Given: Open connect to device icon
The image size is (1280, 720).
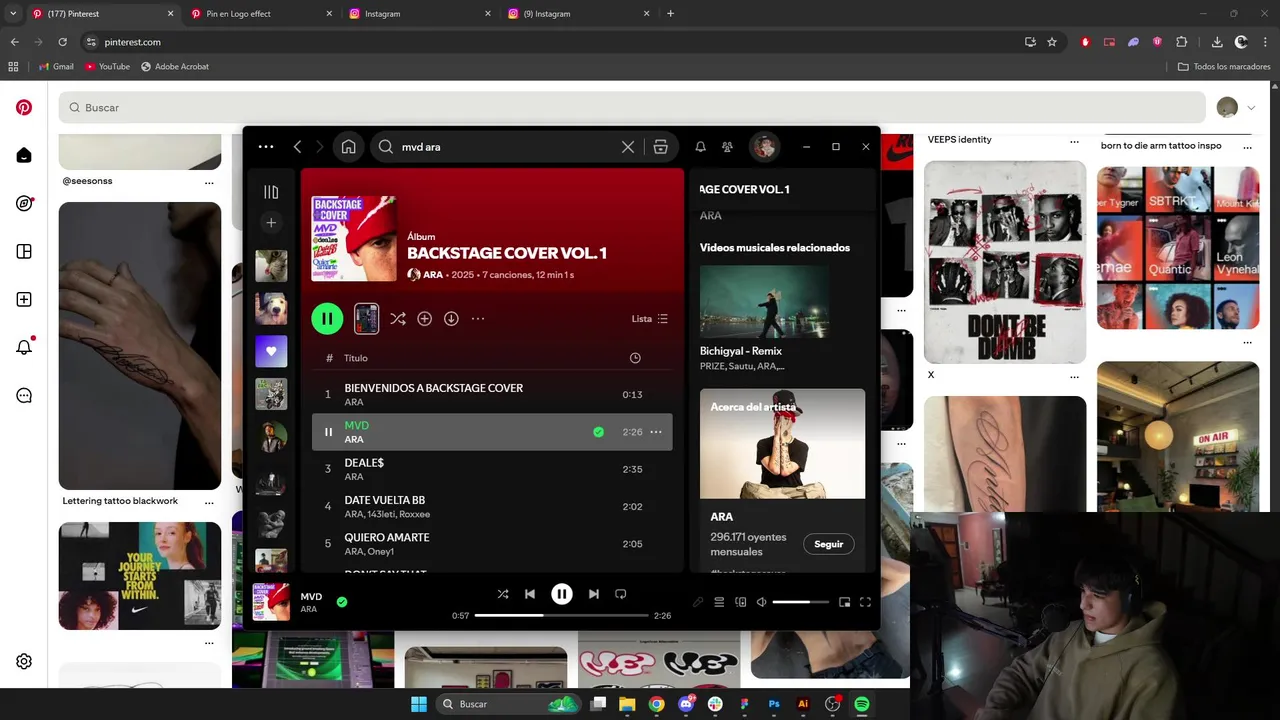Looking at the screenshot, I should pyautogui.click(x=741, y=602).
